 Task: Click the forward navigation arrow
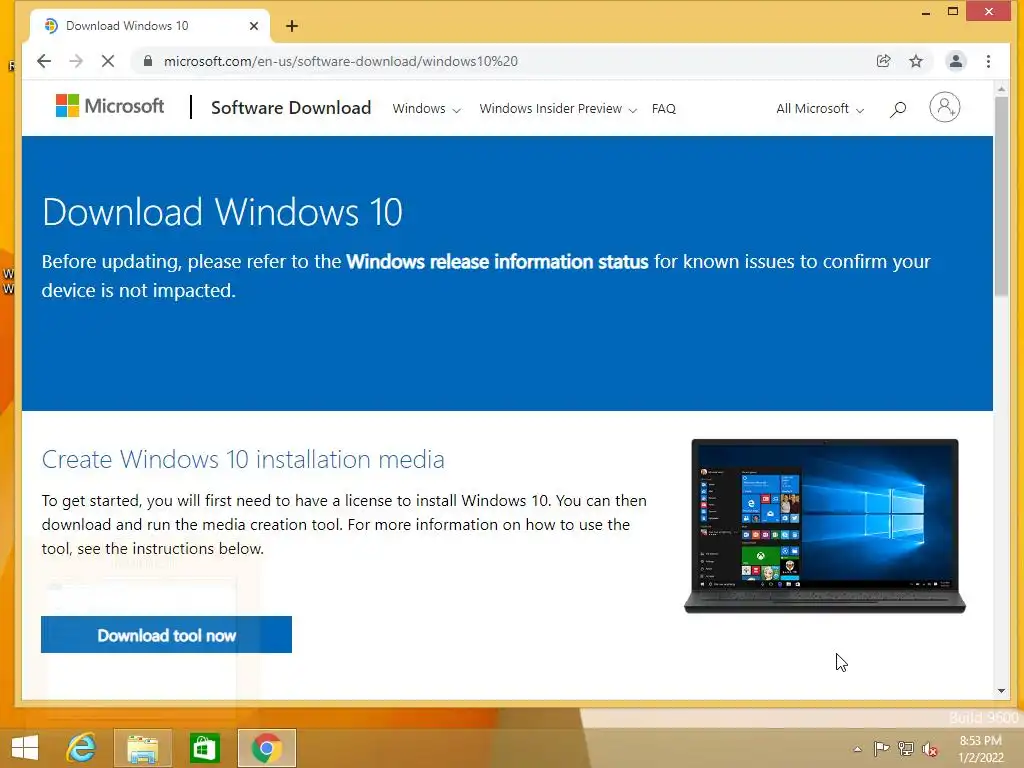coord(76,61)
